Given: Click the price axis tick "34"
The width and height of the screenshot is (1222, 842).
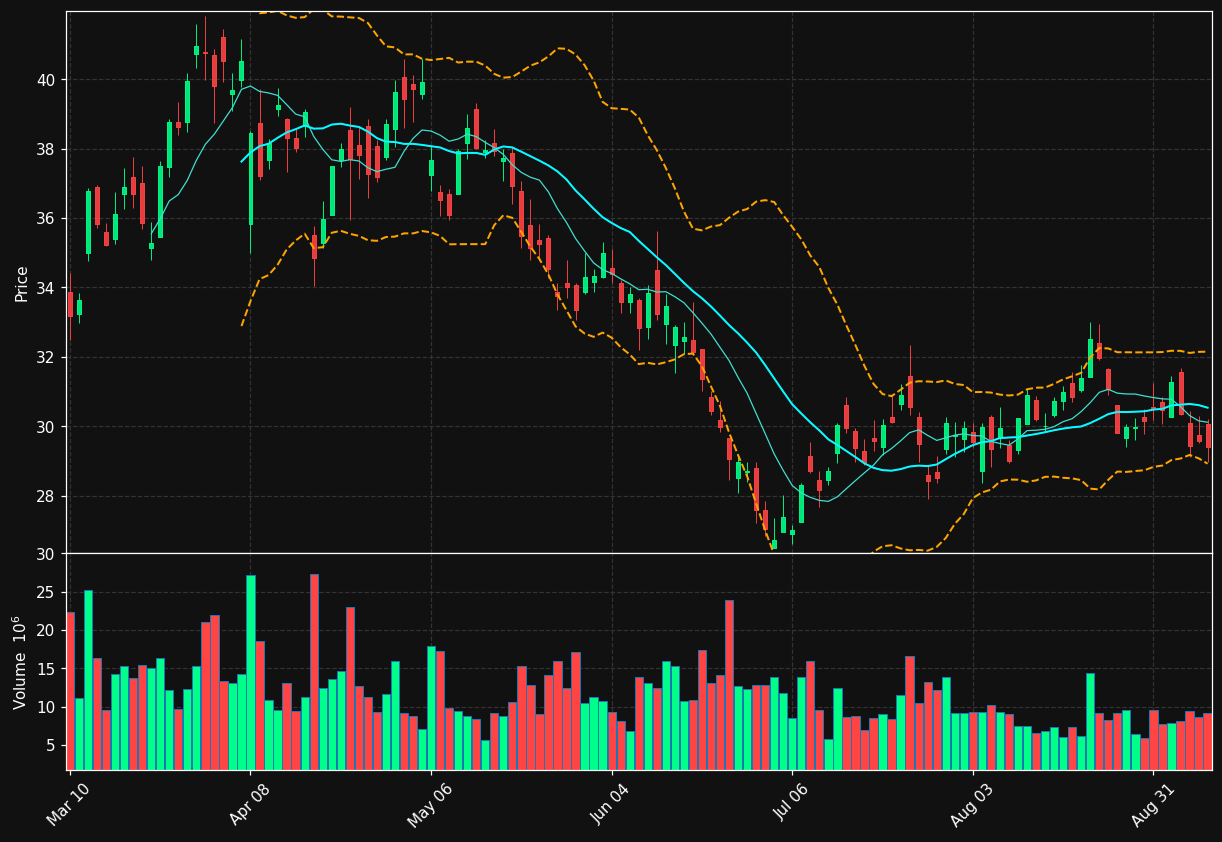Looking at the screenshot, I should [x=47, y=289].
